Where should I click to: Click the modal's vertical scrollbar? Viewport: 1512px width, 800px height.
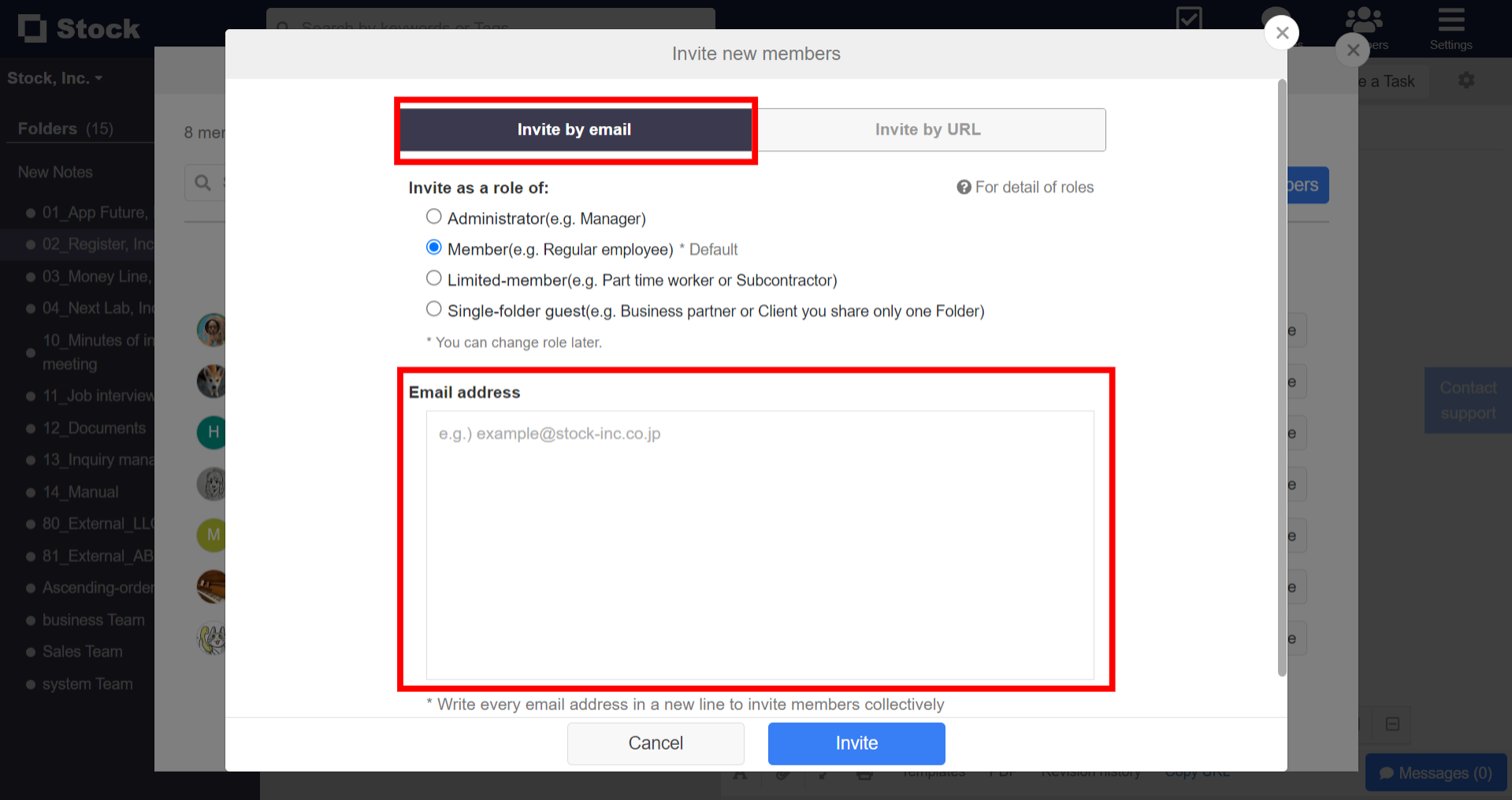(x=1282, y=378)
